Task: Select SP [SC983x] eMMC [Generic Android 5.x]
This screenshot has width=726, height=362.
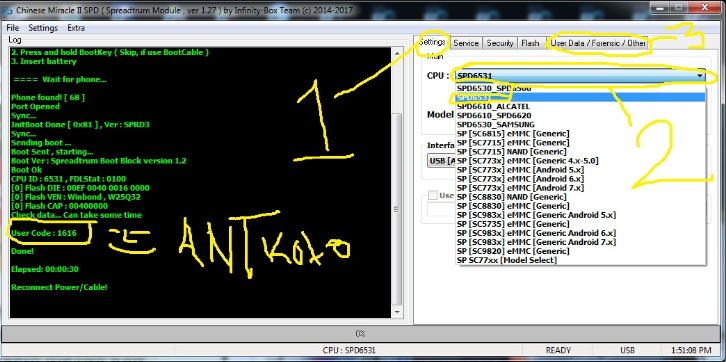Action: (581, 215)
